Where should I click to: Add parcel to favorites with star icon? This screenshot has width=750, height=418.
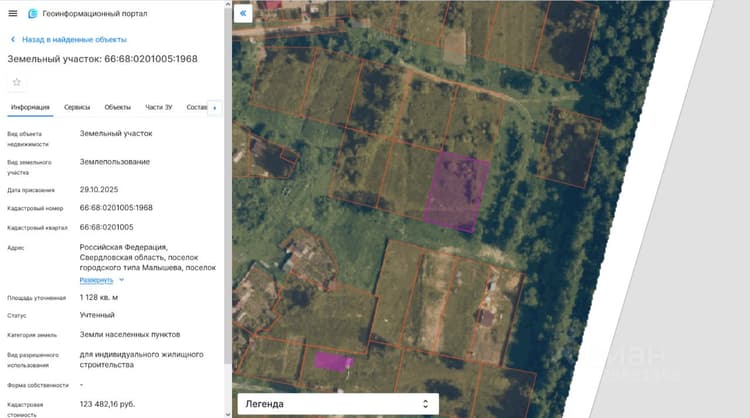[x=17, y=82]
